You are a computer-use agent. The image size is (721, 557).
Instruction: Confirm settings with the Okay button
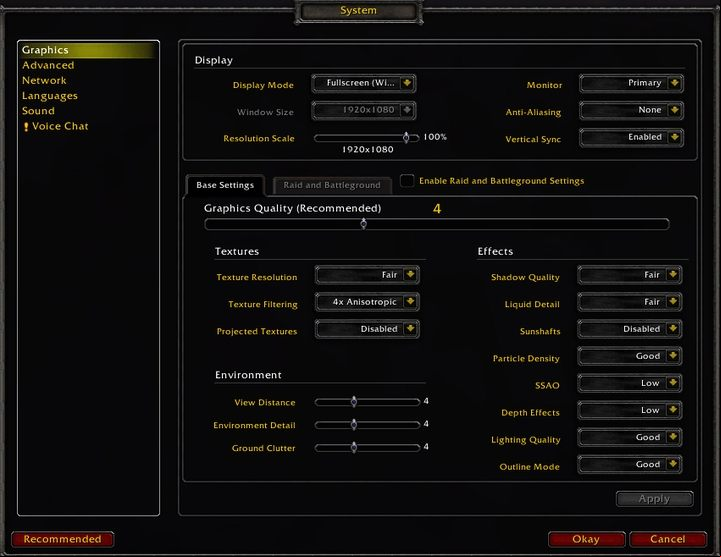pos(586,539)
